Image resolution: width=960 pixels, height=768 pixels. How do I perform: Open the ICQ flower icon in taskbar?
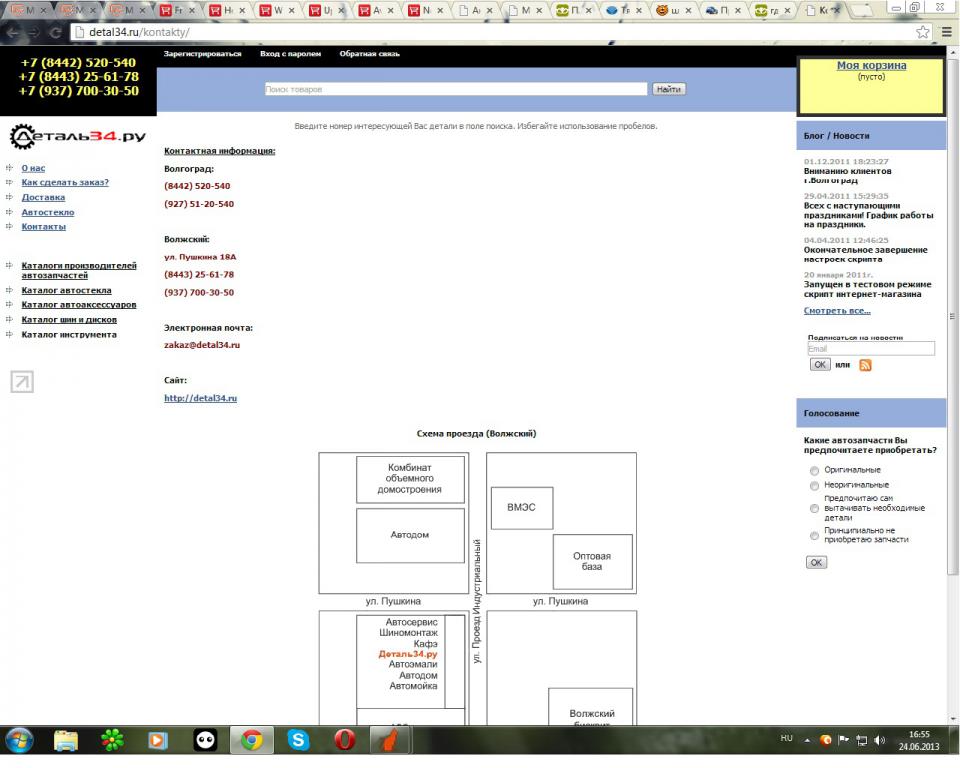[113, 740]
